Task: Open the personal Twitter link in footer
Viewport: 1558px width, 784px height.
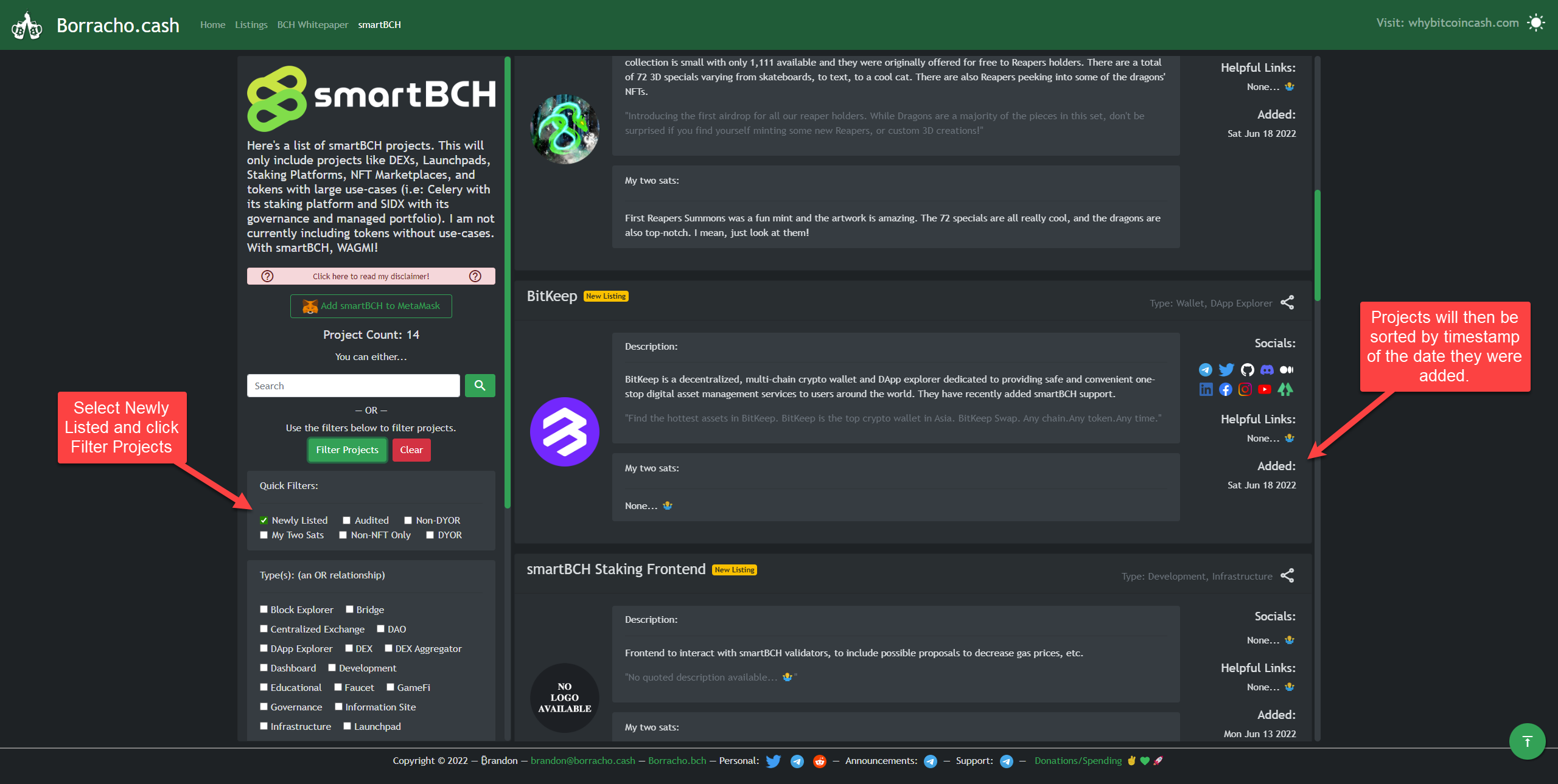Action: pyautogui.click(x=773, y=761)
